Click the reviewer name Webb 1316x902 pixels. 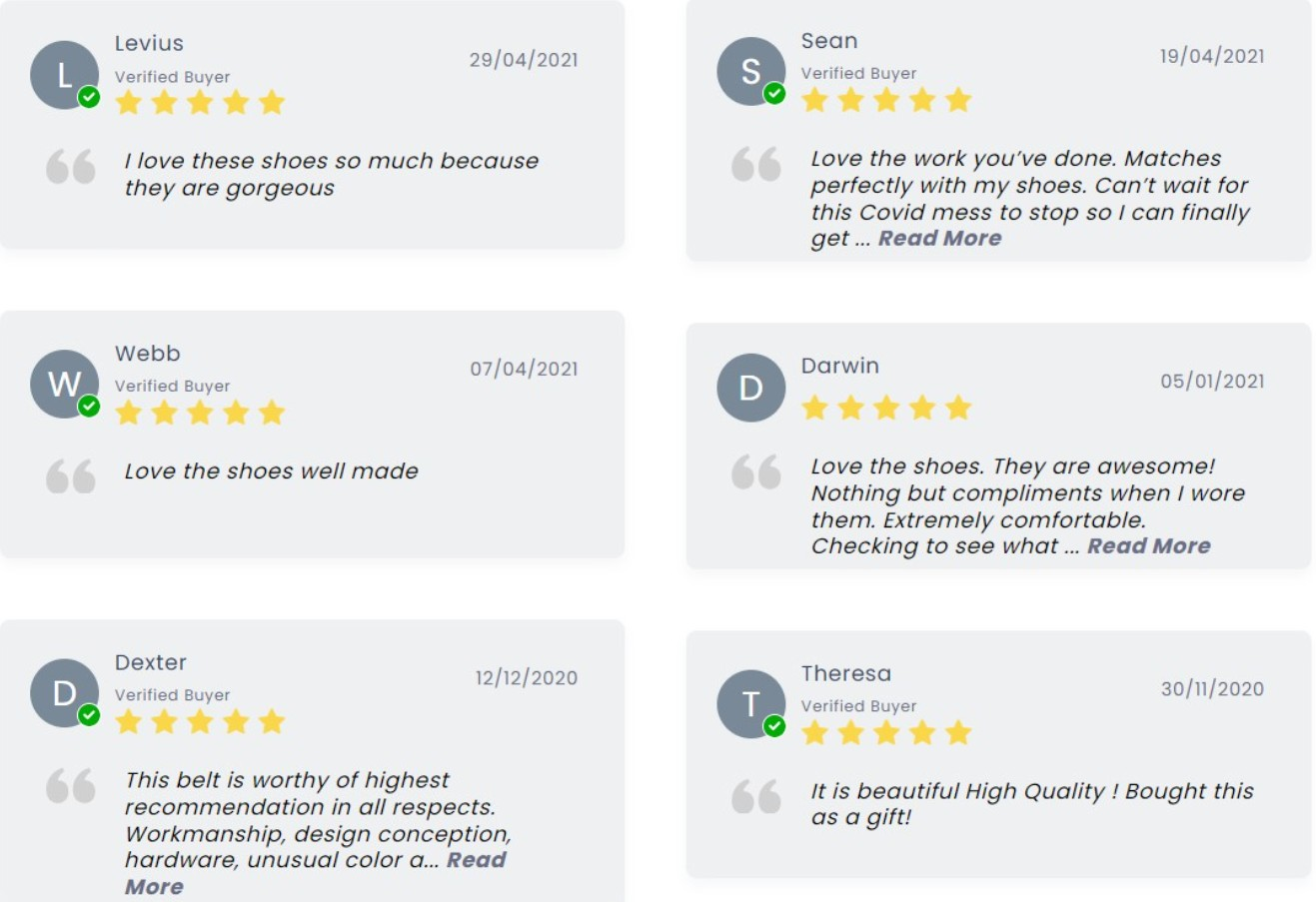point(148,354)
